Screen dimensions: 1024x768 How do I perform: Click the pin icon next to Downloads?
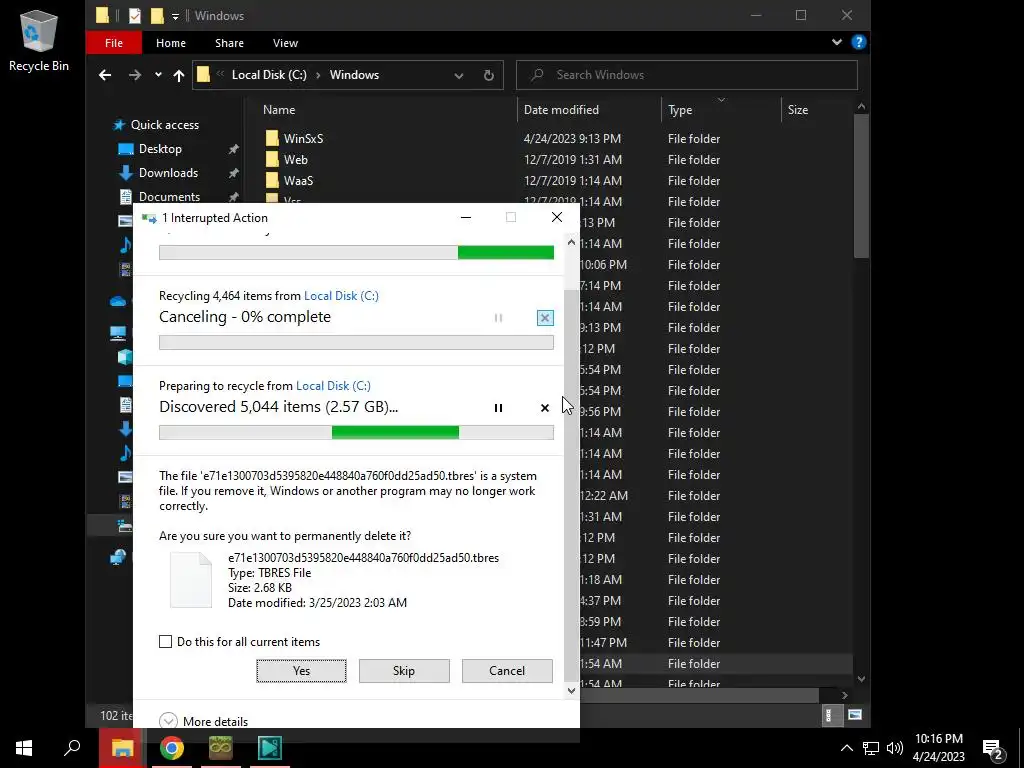233,173
